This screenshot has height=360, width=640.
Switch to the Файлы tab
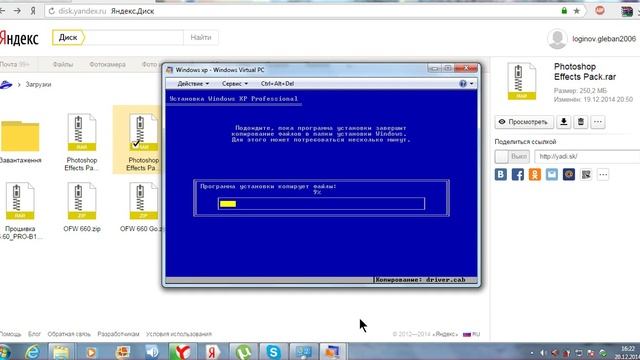click(x=62, y=64)
